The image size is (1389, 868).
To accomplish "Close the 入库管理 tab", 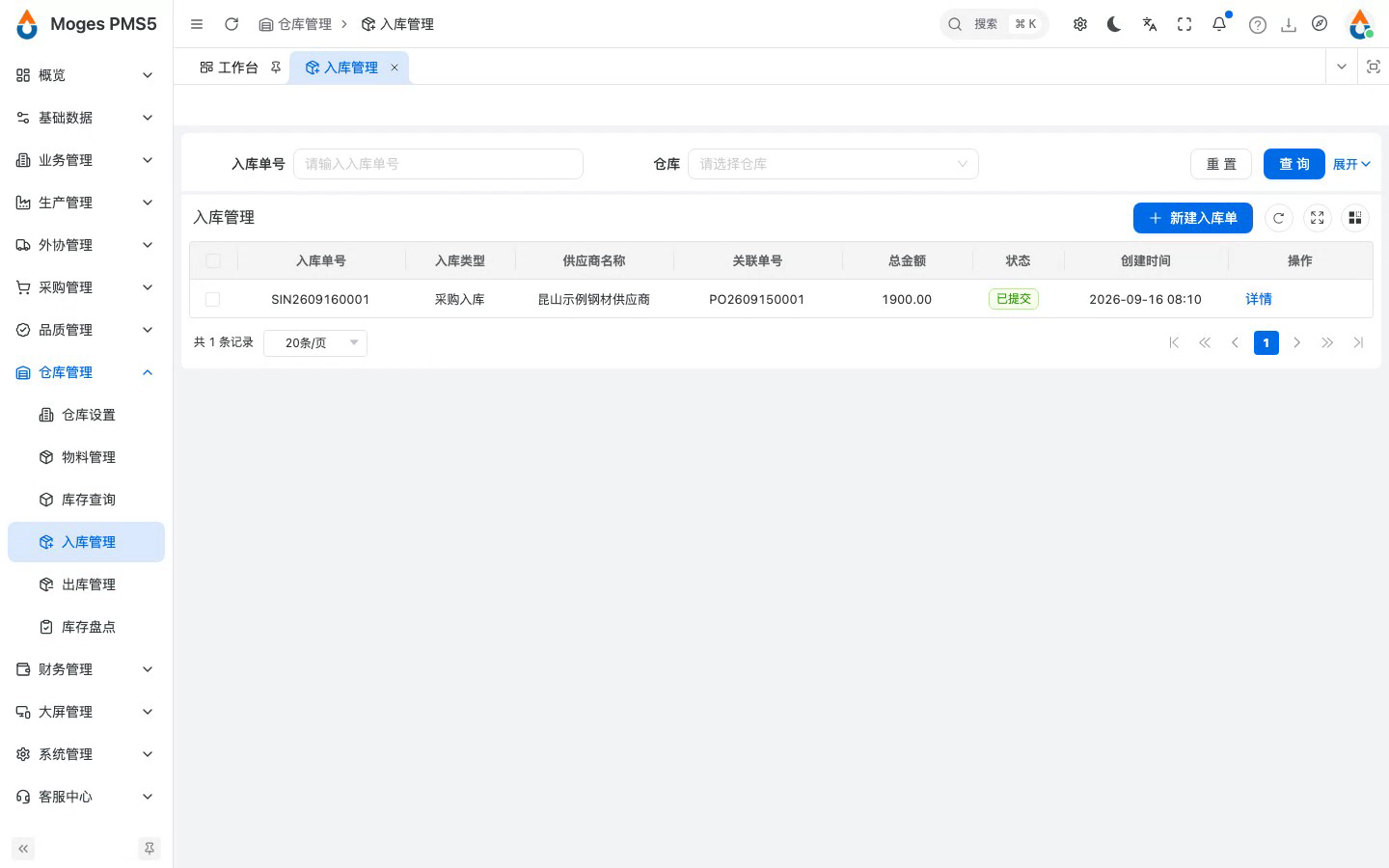I will [x=395, y=68].
